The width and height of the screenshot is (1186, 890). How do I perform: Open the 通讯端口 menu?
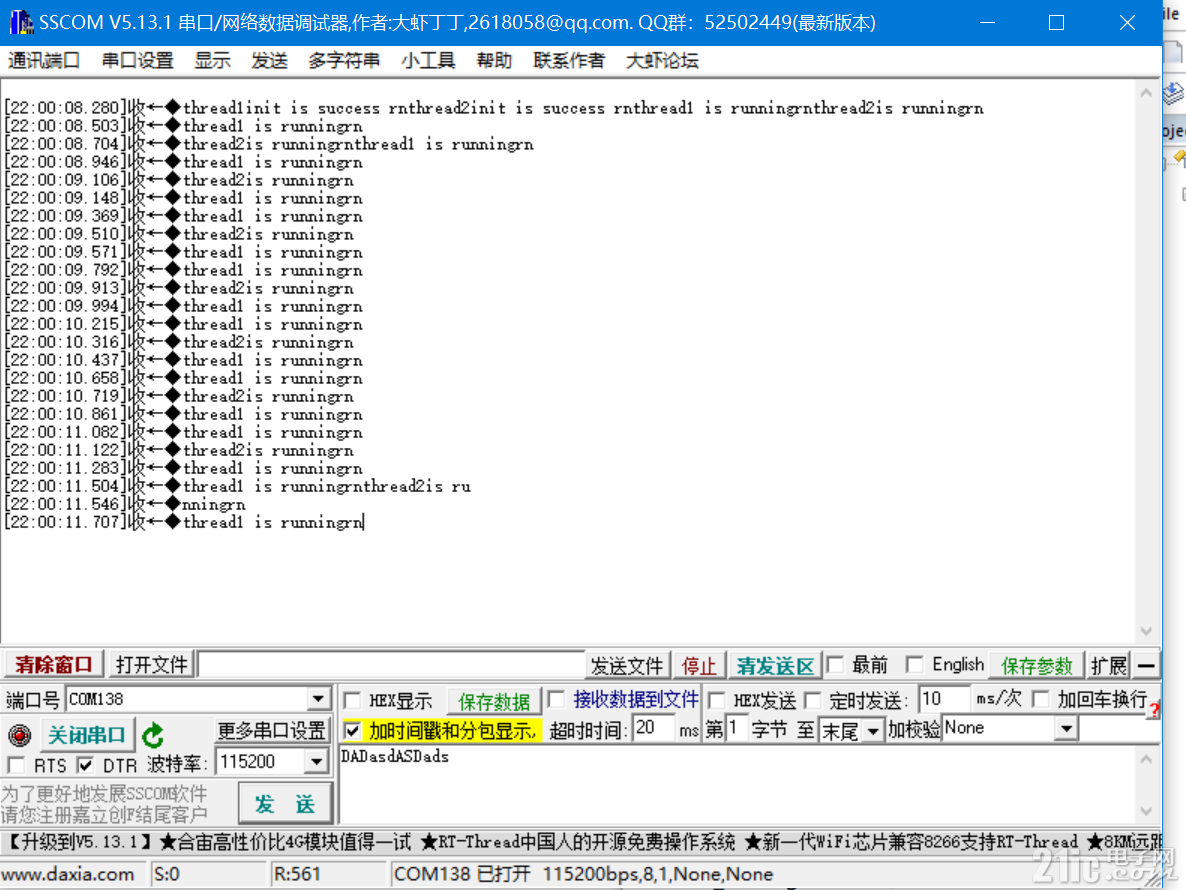[44, 60]
